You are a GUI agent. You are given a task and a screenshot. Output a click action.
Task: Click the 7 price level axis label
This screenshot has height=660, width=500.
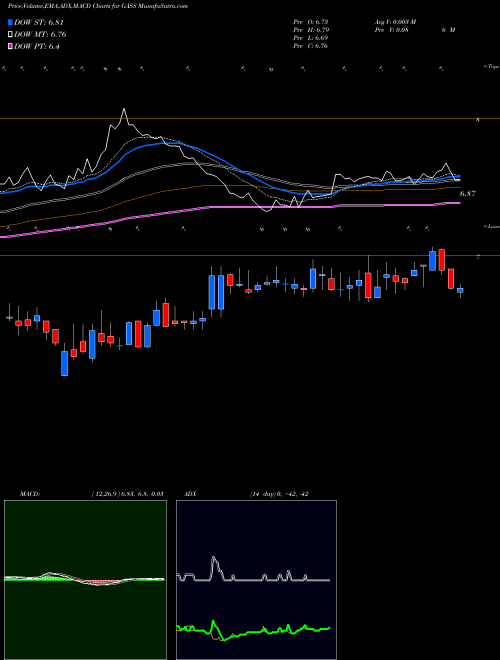click(478, 257)
